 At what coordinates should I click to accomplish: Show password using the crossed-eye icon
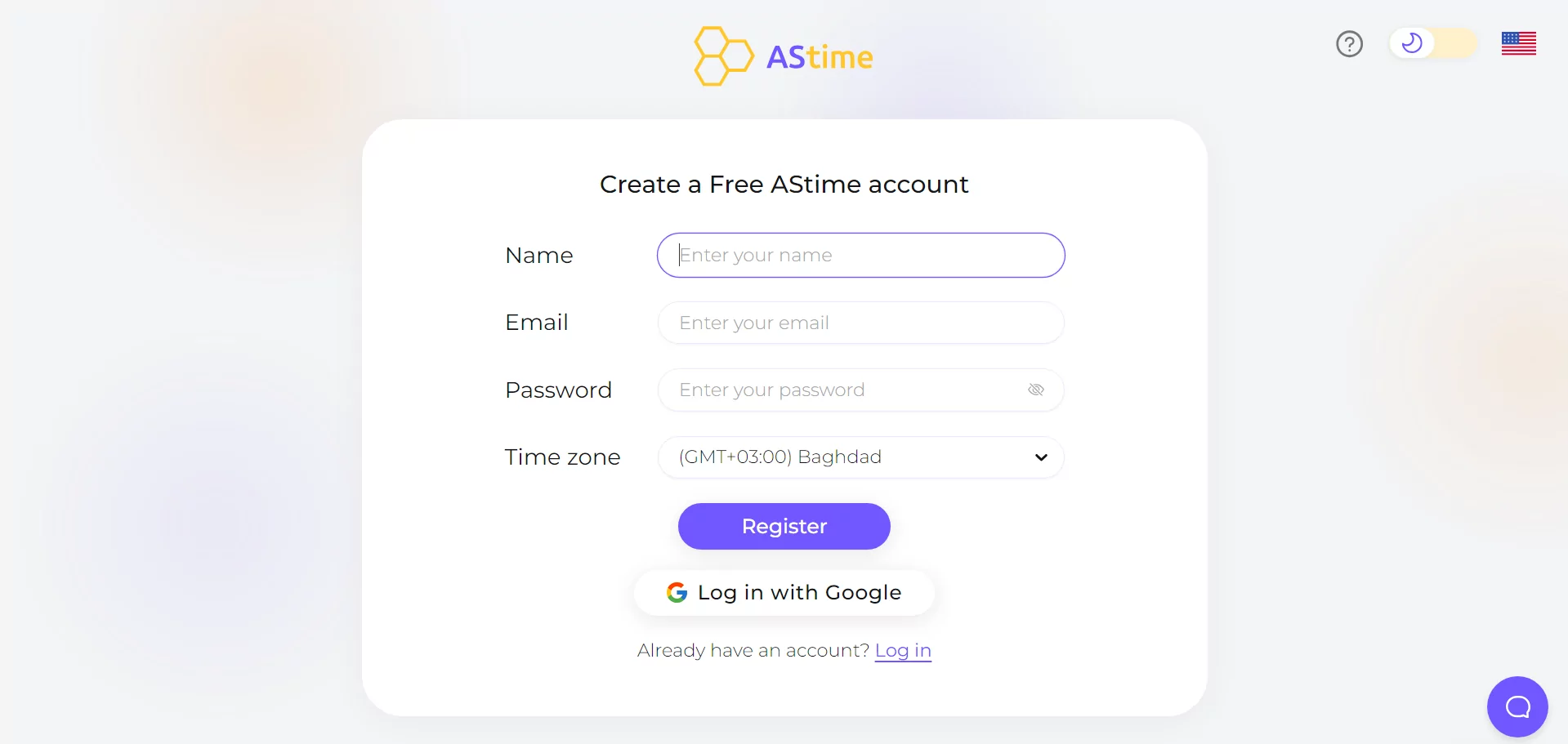pyautogui.click(x=1036, y=390)
